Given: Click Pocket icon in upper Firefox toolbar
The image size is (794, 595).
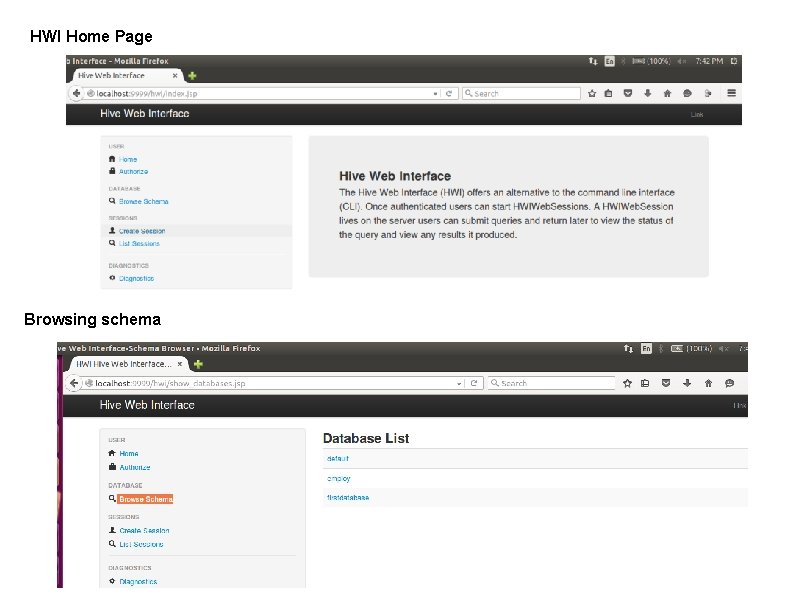Looking at the screenshot, I should tap(628, 93).
